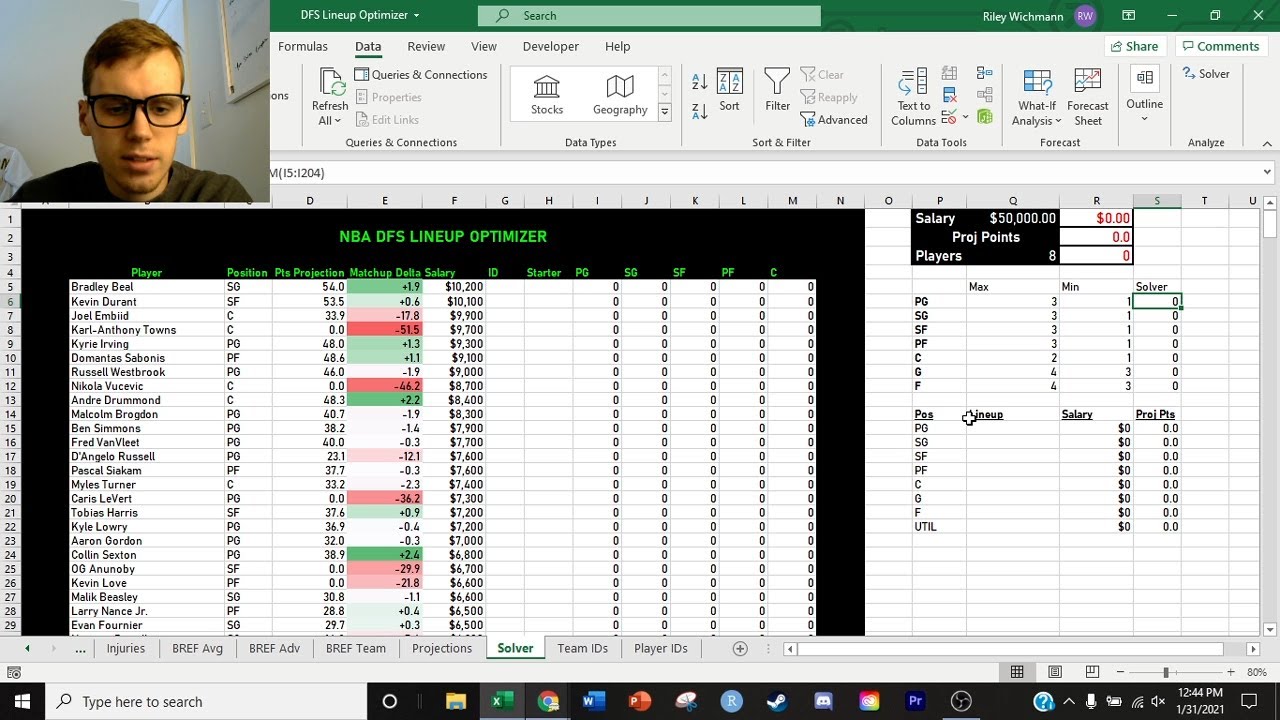Expand Refresh All dropdown arrow
The width and height of the screenshot is (1280, 720).
coord(337,121)
